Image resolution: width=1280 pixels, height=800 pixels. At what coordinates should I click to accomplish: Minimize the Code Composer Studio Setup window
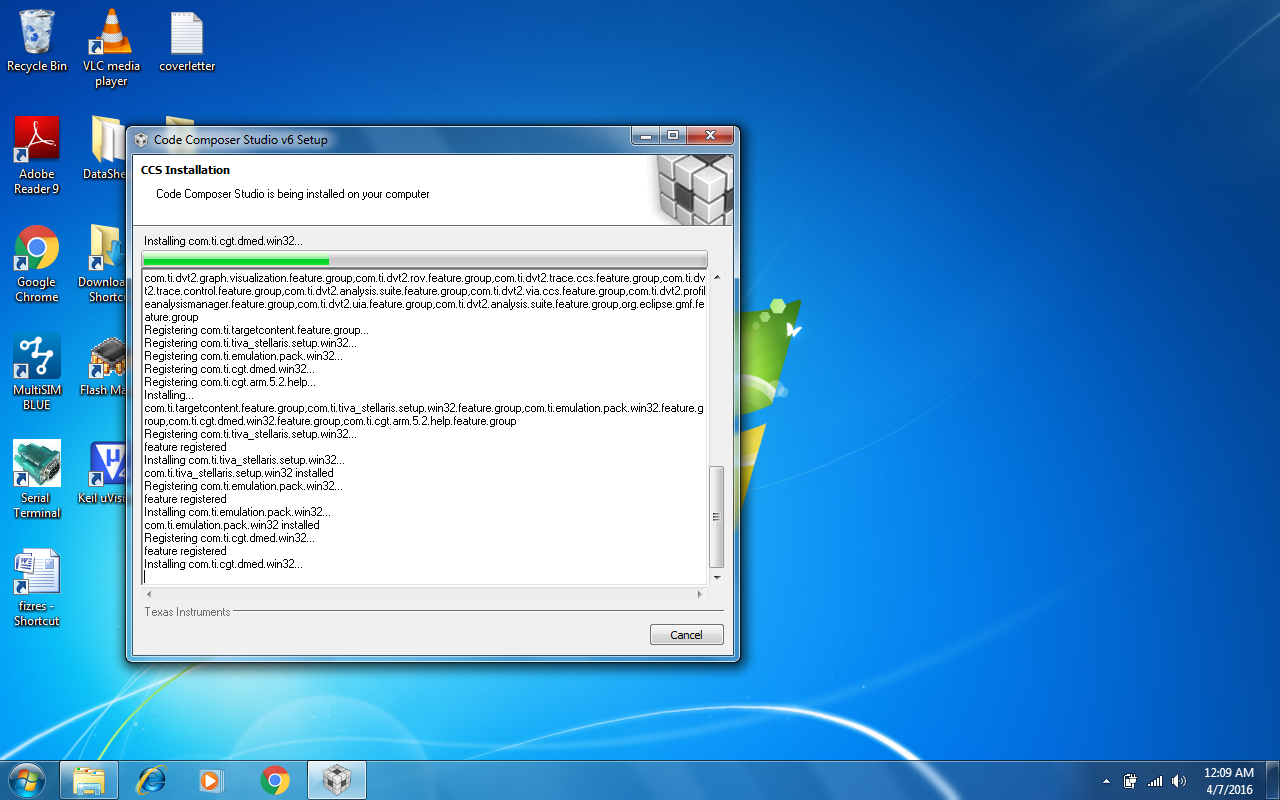pyautogui.click(x=645, y=136)
